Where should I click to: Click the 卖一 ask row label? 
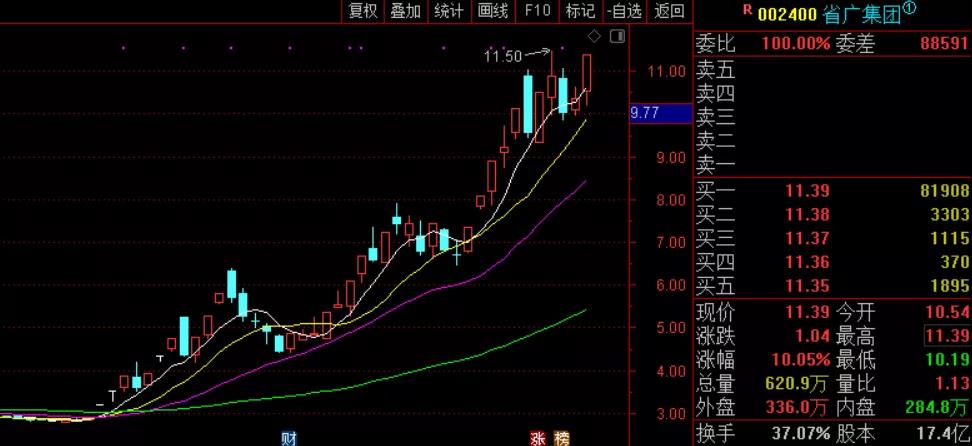pos(715,165)
